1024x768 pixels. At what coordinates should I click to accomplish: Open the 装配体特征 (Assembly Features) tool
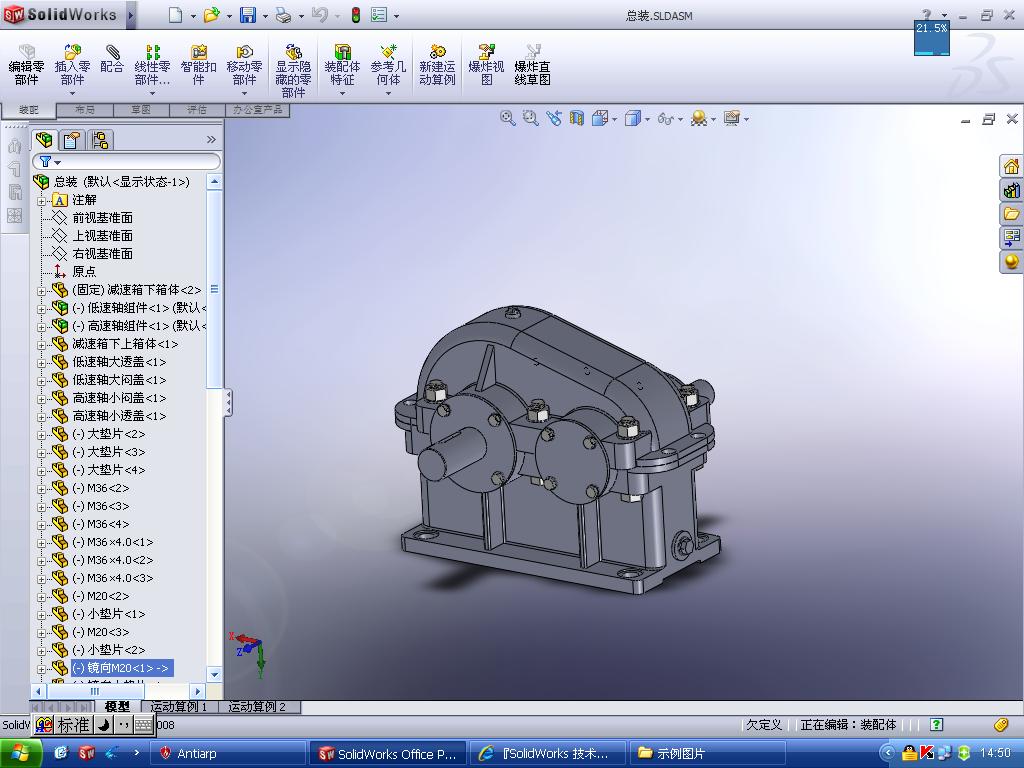click(x=342, y=65)
